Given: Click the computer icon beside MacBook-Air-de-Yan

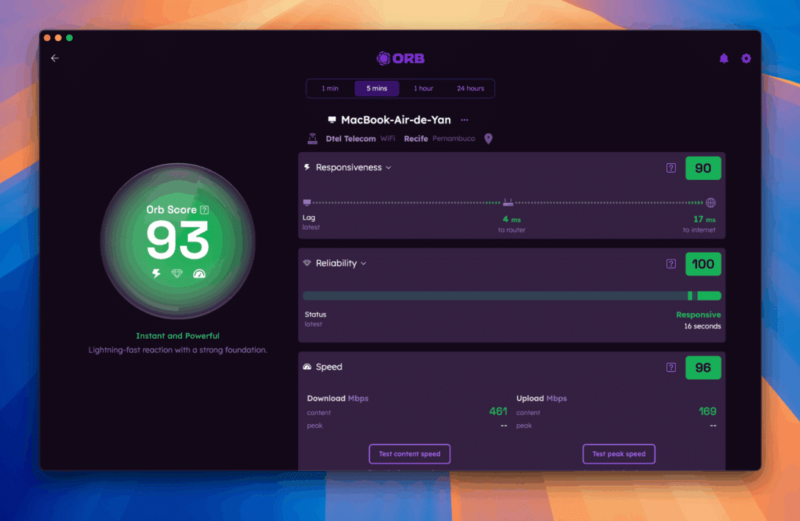Looking at the screenshot, I should click(332, 119).
